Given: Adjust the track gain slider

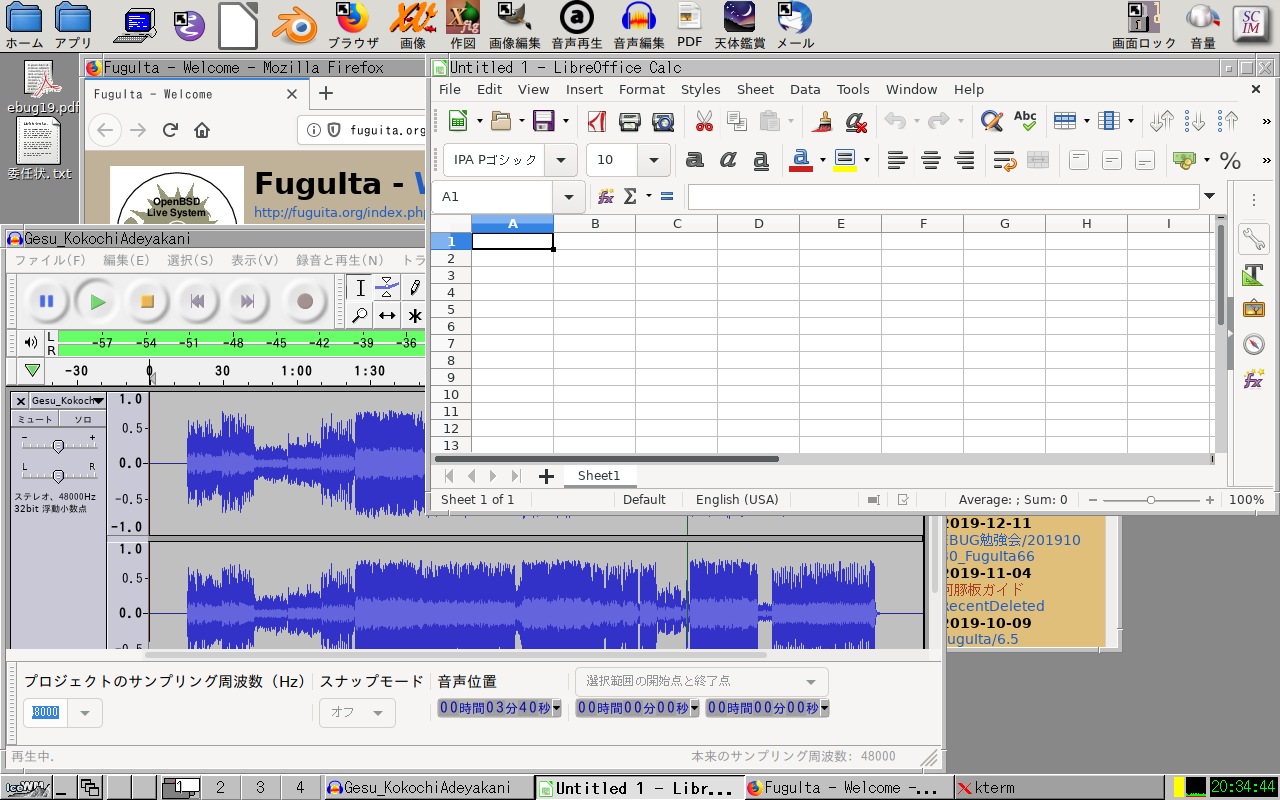Looking at the screenshot, I should pos(58,445).
